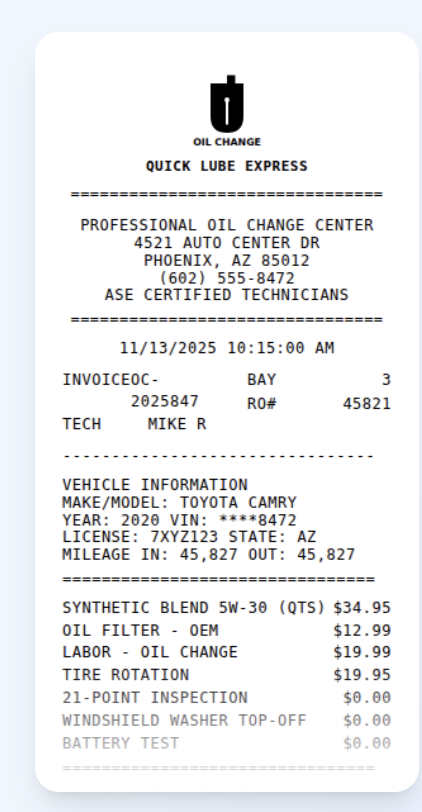The width and height of the screenshot is (422, 812).
Task: Select the 4521 AUTO CENTER DR address
Action: (227, 243)
